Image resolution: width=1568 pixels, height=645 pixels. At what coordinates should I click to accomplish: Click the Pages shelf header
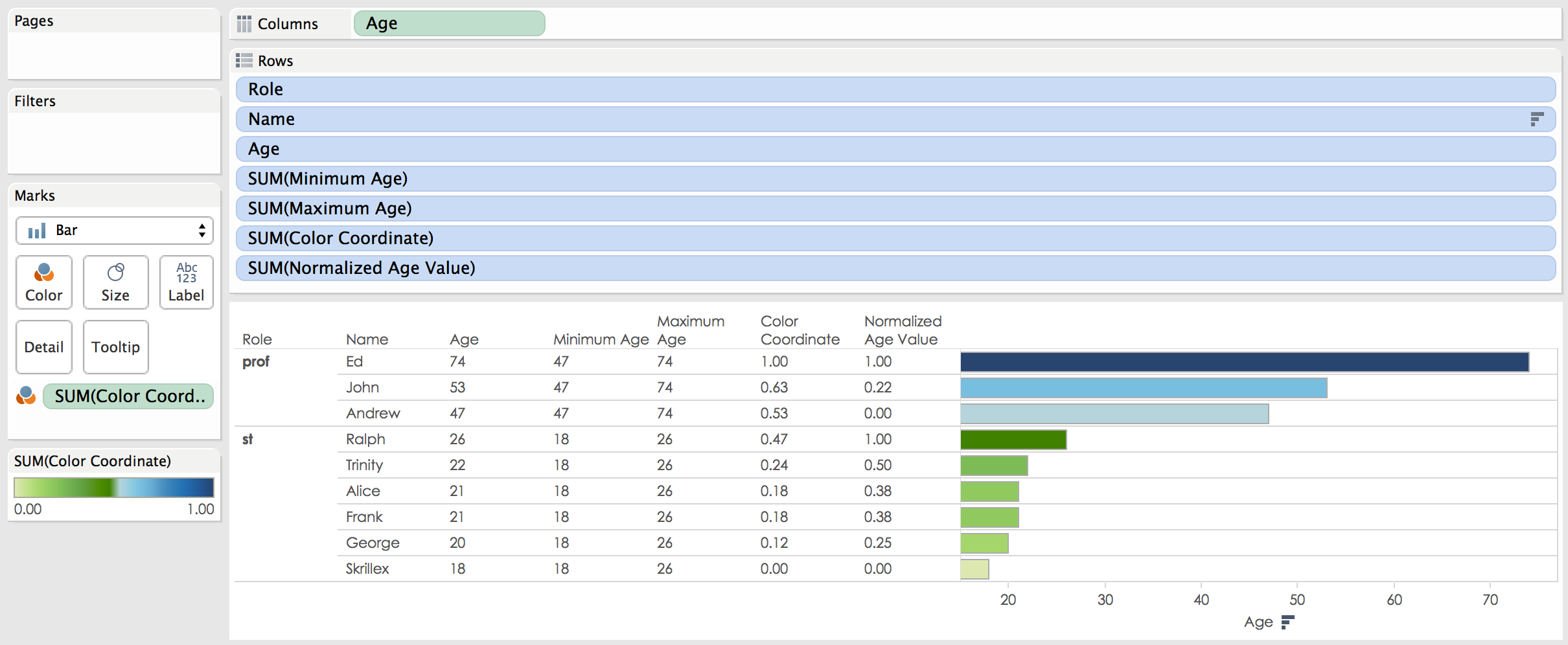coord(34,21)
